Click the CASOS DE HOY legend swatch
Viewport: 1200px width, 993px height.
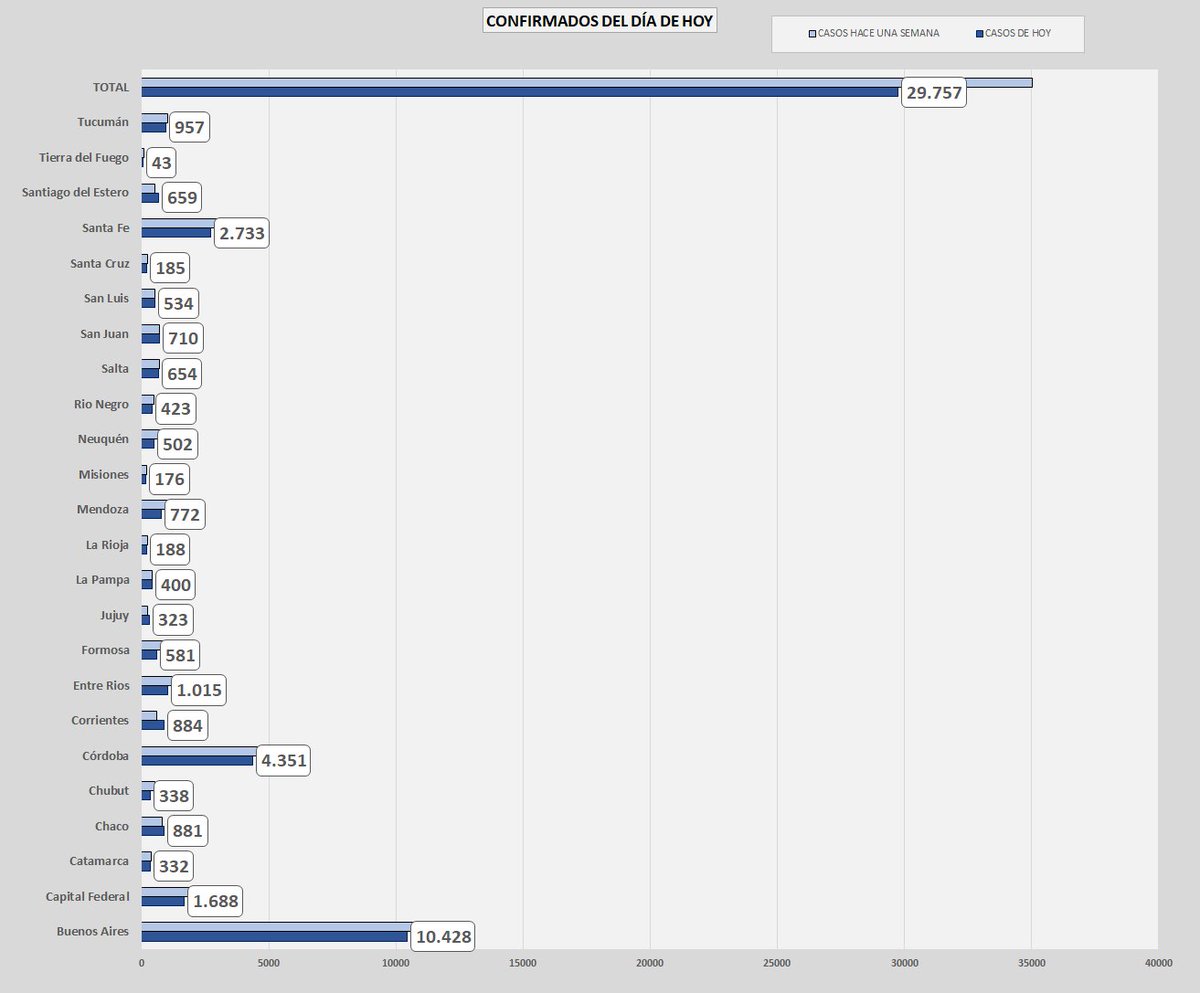tap(978, 34)
